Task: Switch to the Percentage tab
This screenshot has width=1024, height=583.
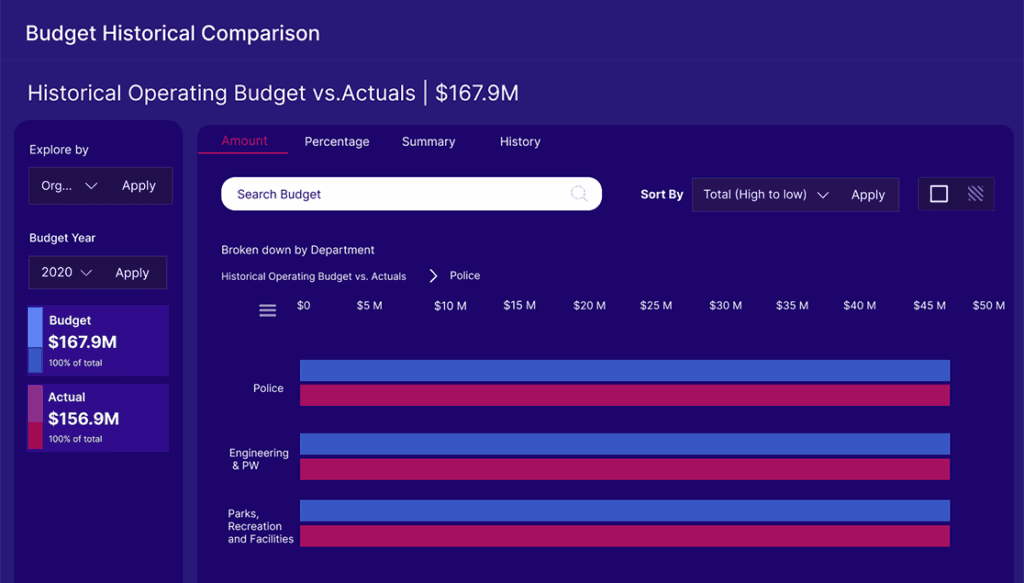Action: pos(337,142)
